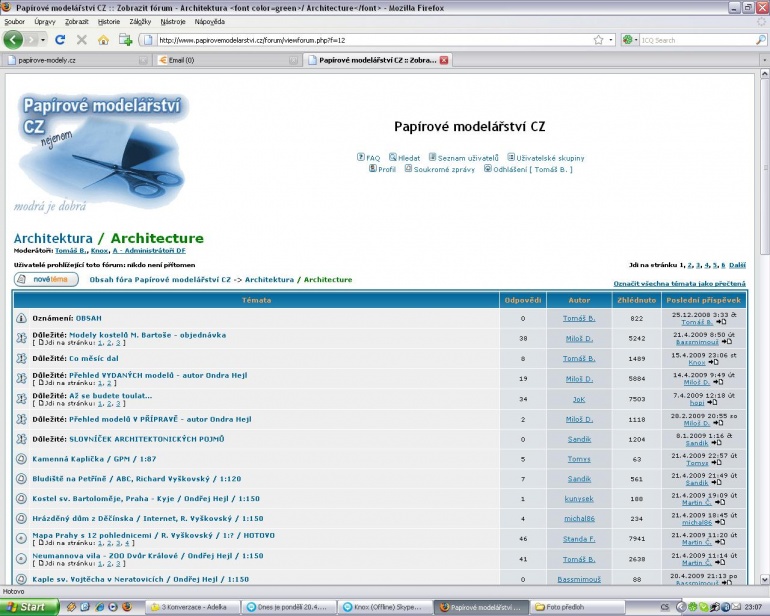The width and height of the screenshot is (770, 616).
Task: Close the Papírové modelářství CZ tab
Action: [x=444, y=60]
